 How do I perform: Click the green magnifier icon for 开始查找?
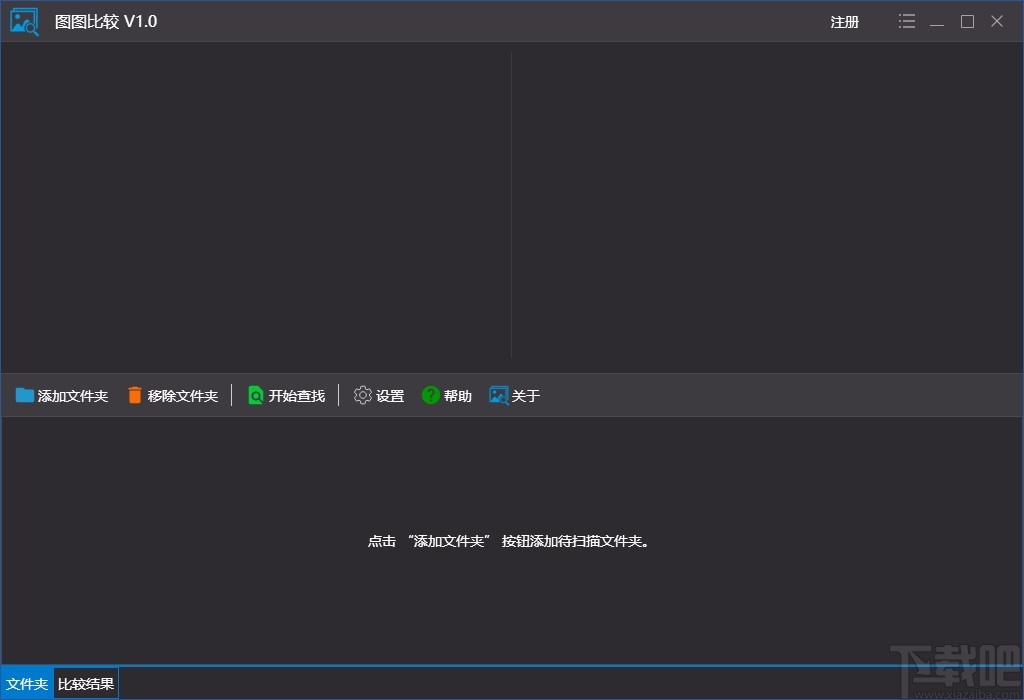[x=256, y=395]
